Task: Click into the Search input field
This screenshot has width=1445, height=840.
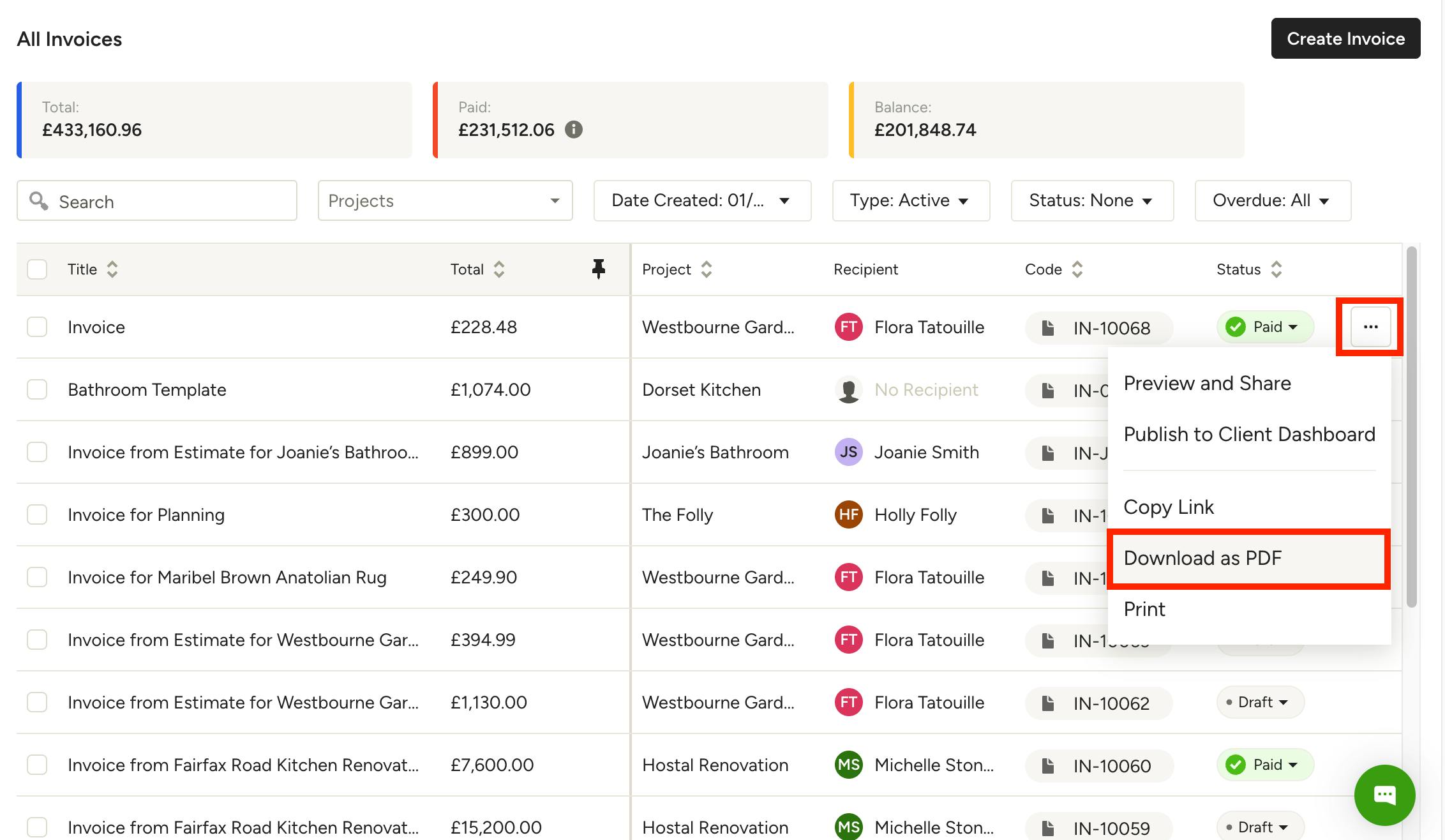Action: click(x=157, y=200)
